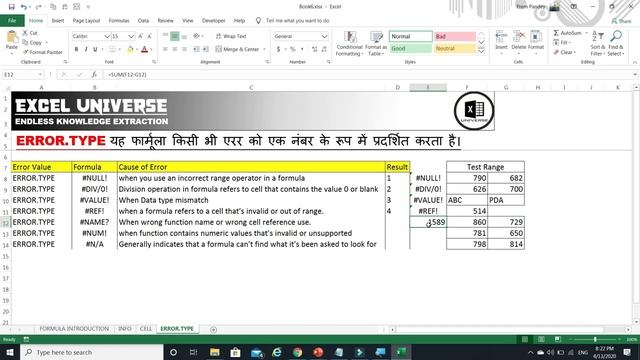Open File Explorer from taskbar
Screen dimensions: 640x360
click(214, 352)
